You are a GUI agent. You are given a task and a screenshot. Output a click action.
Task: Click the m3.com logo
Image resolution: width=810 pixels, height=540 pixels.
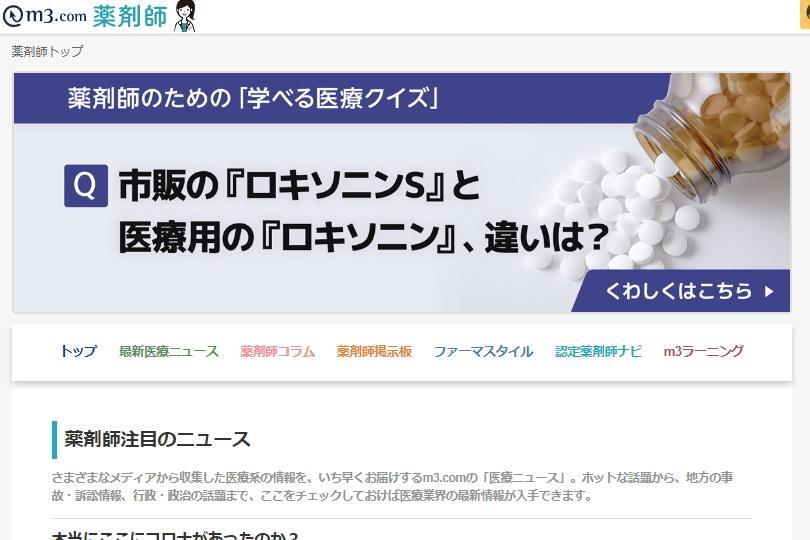(x=44, y=16)
